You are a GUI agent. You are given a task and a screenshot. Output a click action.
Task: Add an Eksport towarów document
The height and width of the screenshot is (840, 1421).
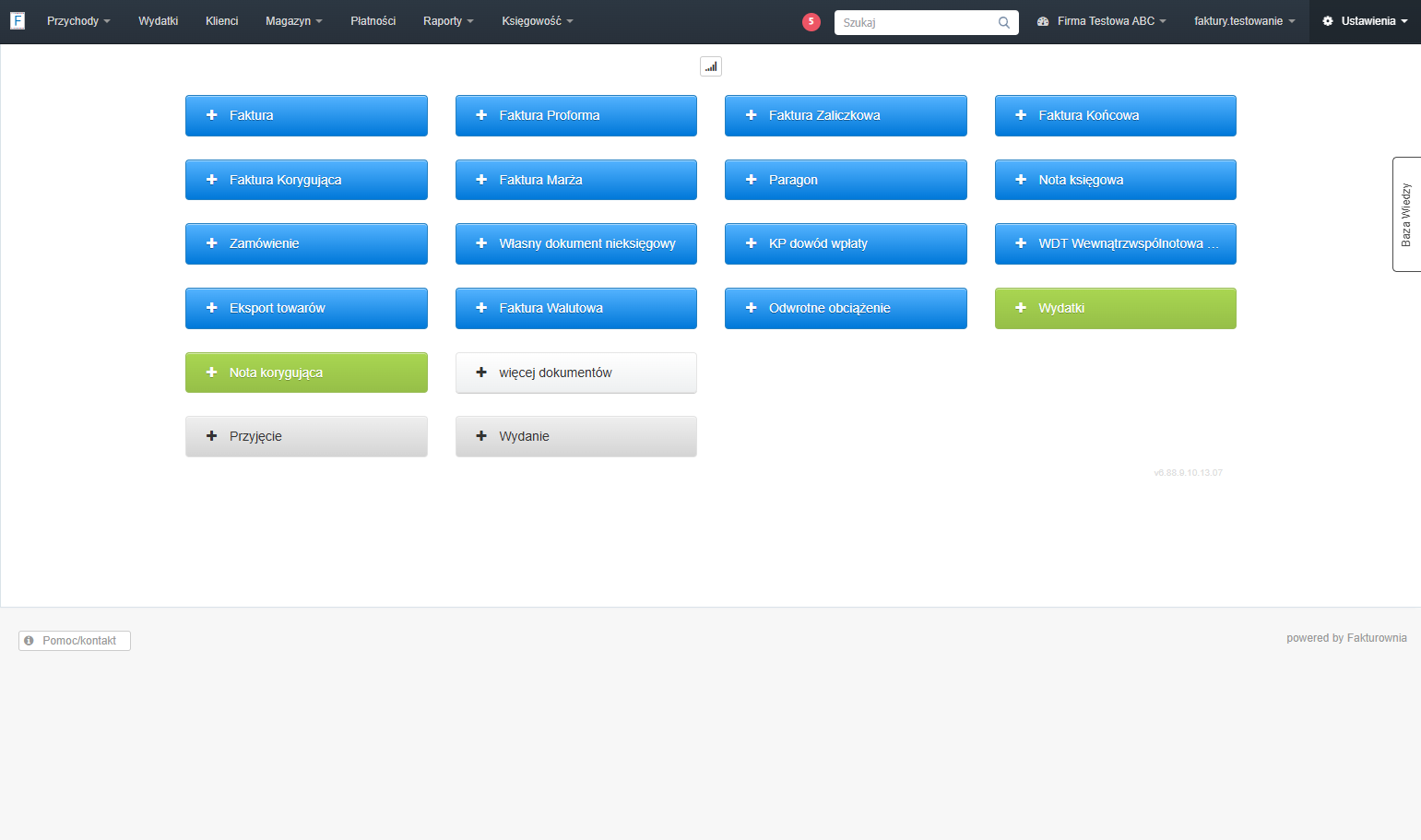click(306, 308)
